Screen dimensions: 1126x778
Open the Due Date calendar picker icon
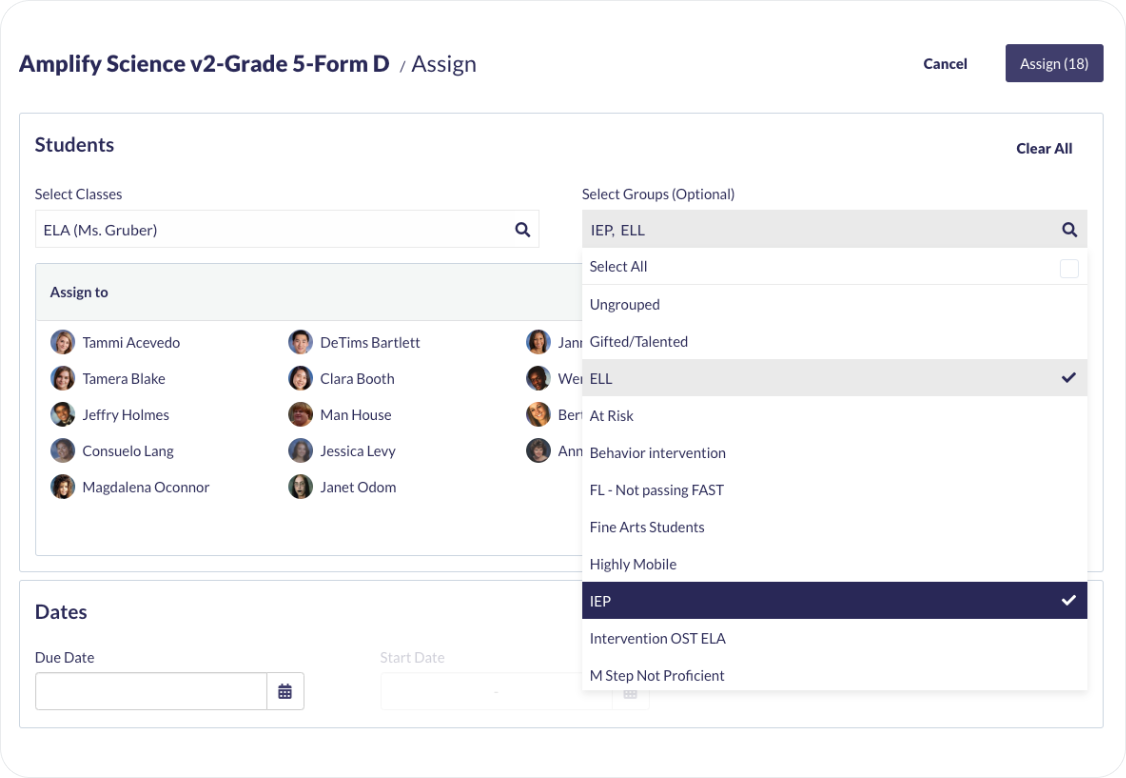(285, 691)
